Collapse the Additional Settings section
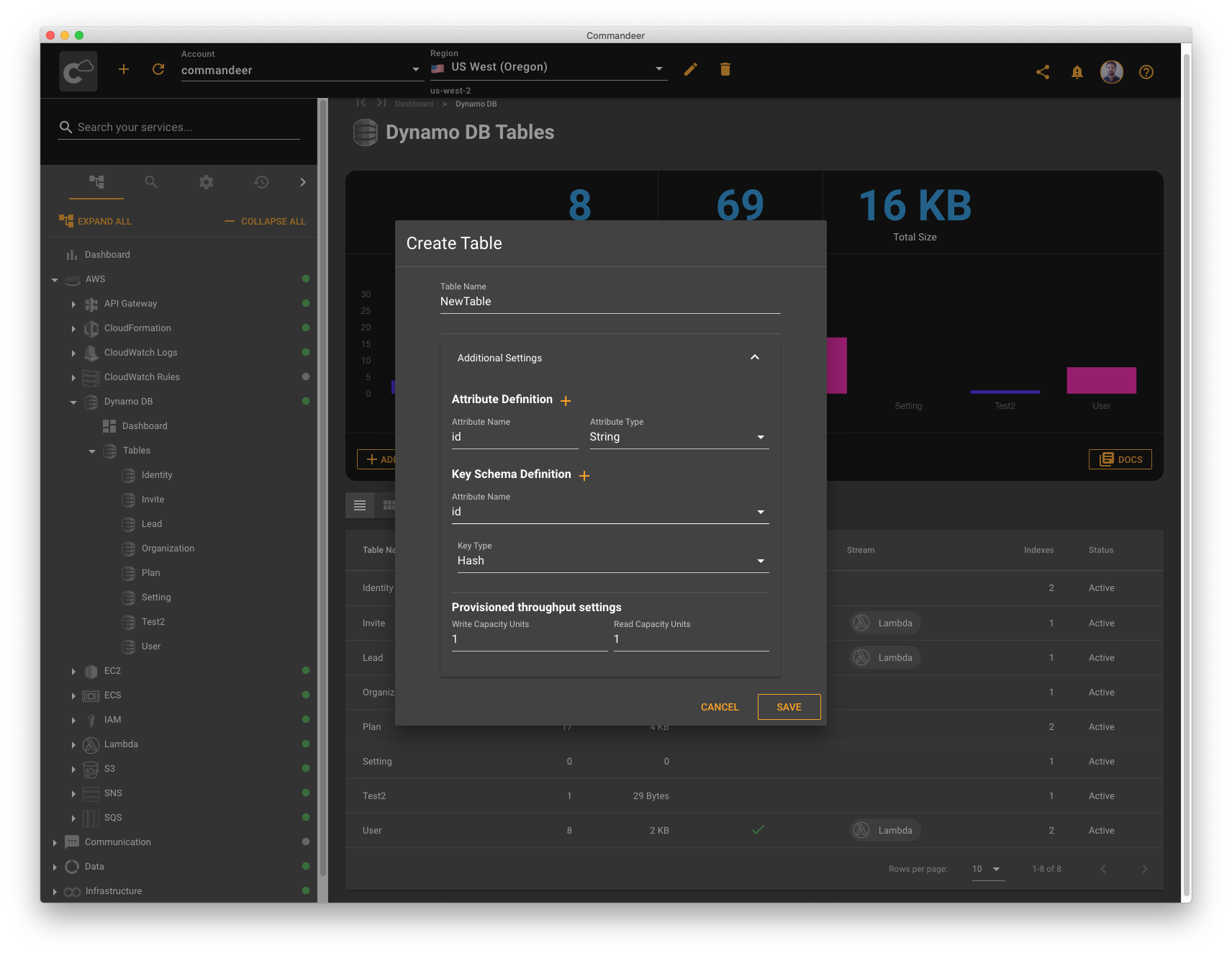Screen dimensions: 1232x956 pyautogui.click(x=755, y=357)
